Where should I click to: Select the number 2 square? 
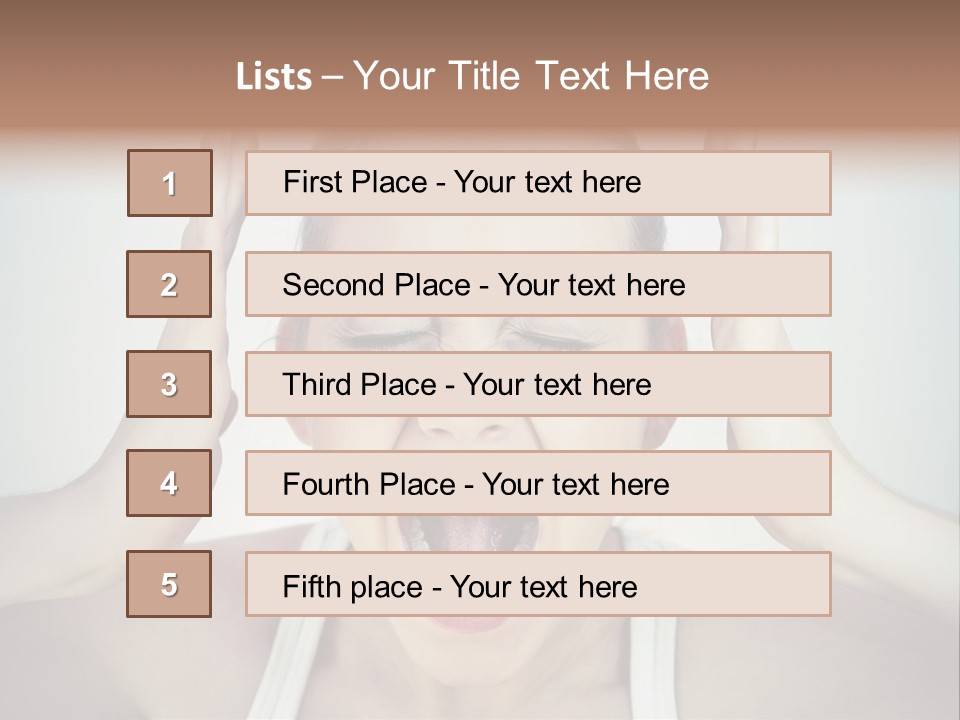click(169, 284)
